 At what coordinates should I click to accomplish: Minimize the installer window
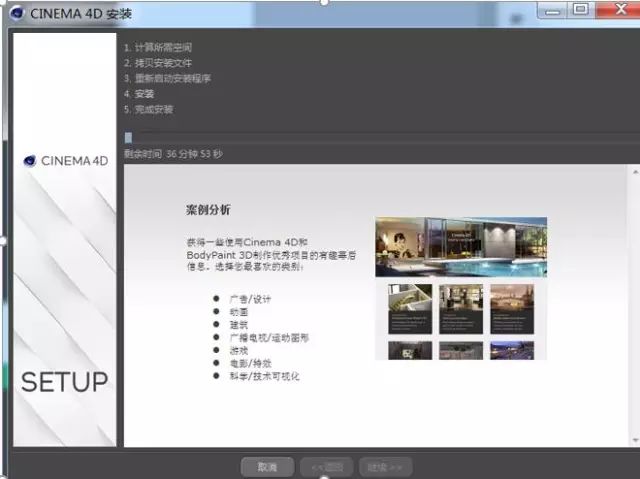553,10
